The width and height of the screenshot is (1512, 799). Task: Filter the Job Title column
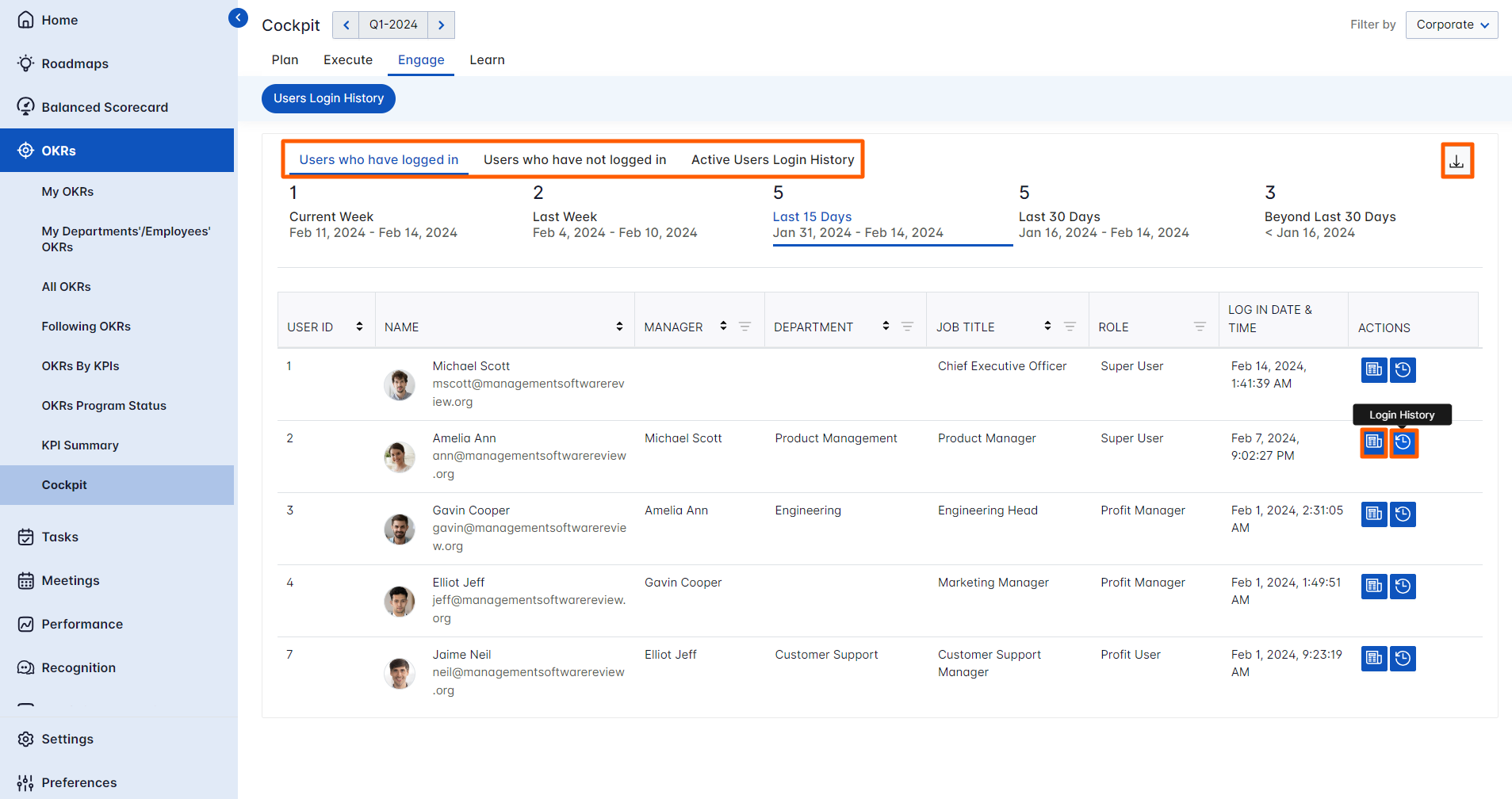[x=1070, y=327]
